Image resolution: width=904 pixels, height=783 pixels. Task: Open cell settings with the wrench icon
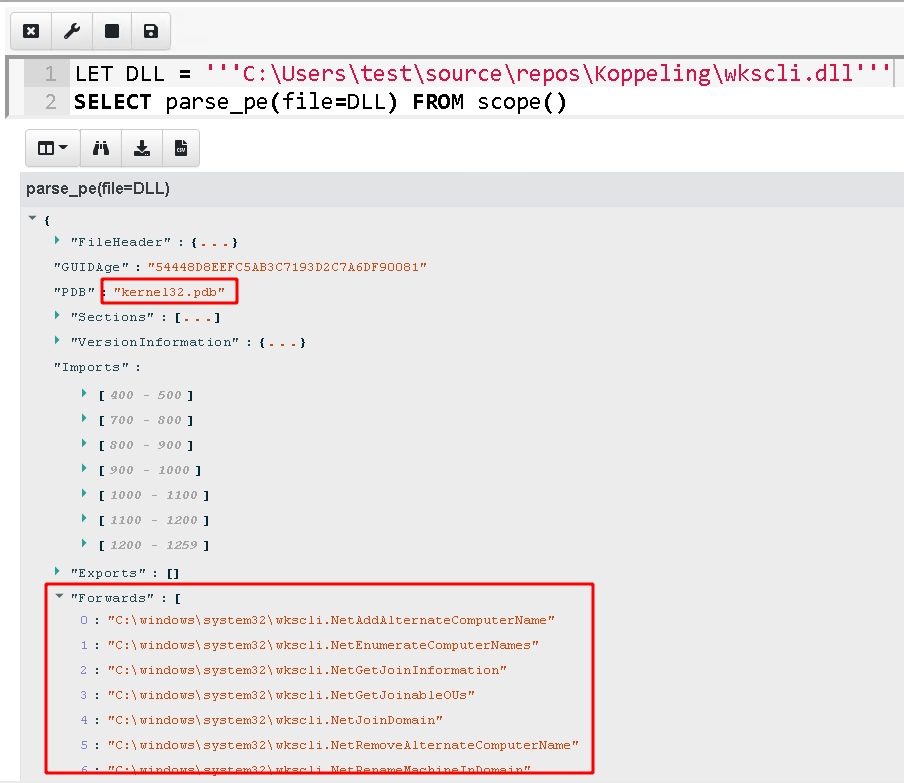(71, 31)
